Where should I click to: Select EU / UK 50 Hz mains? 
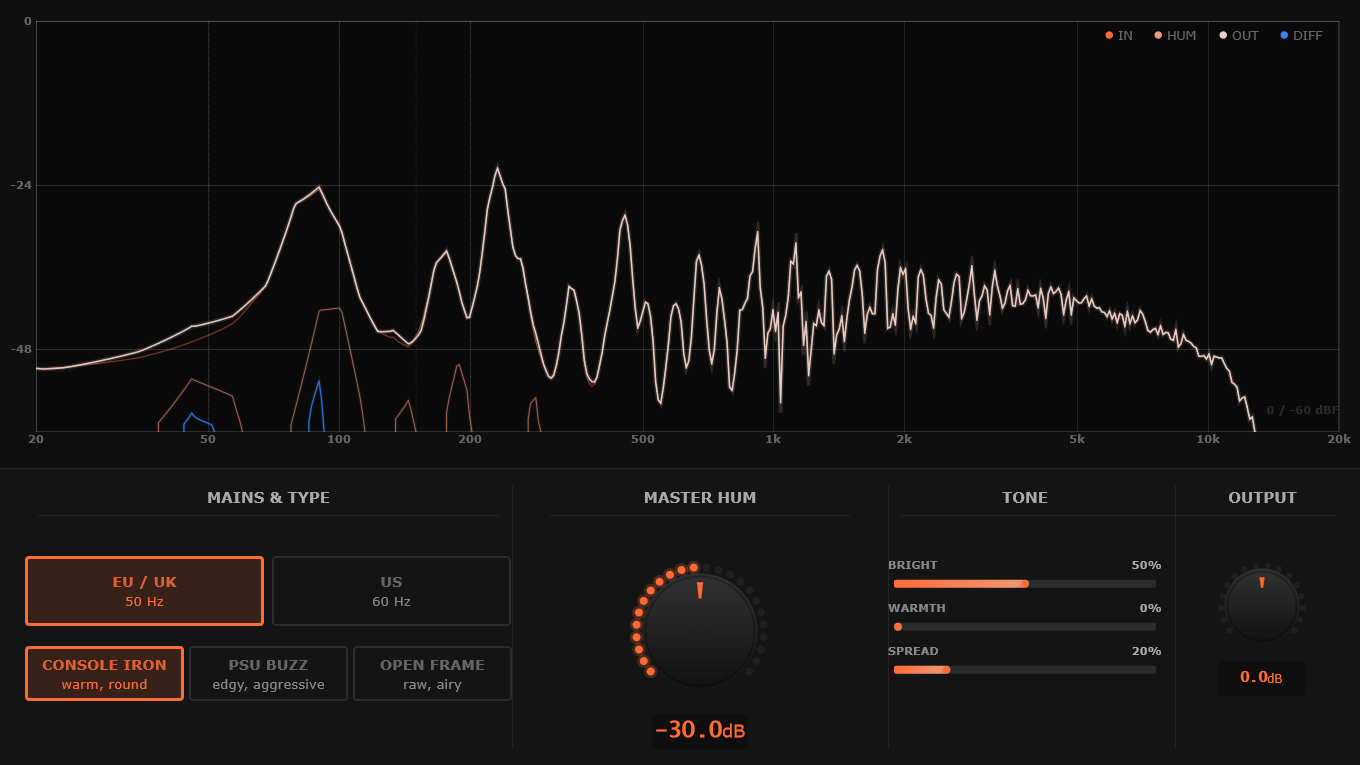pyautogui.click(x=144, y=591)
